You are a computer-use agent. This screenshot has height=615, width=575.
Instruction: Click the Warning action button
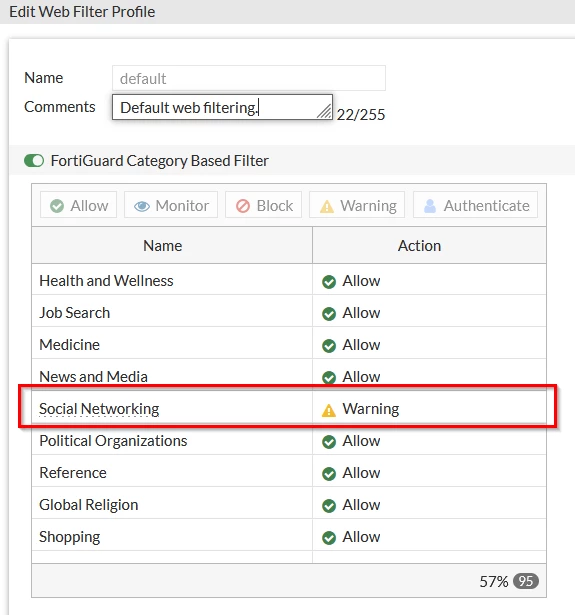click(357, 205)
